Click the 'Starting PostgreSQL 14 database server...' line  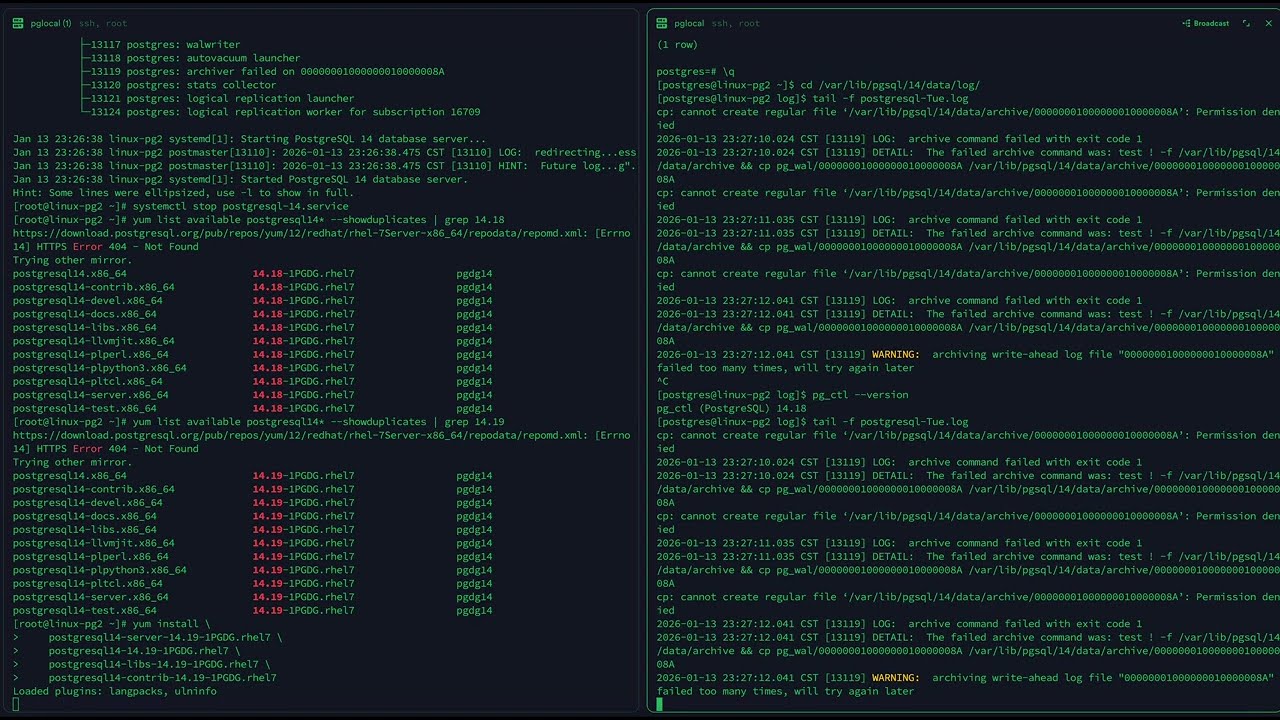pos(250,139)
